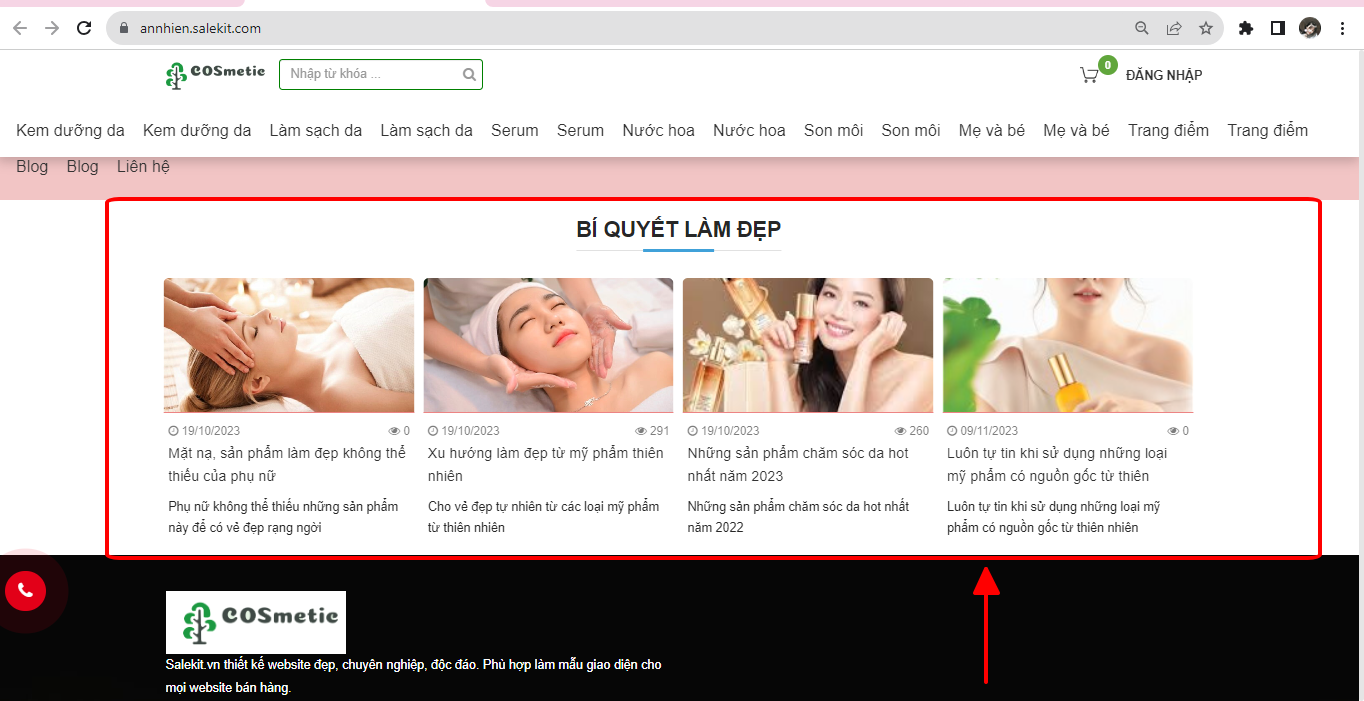Click the facial massage thumbnail of second article
Viewport: 1364px width, 701px height.
(x=548, y=345)
